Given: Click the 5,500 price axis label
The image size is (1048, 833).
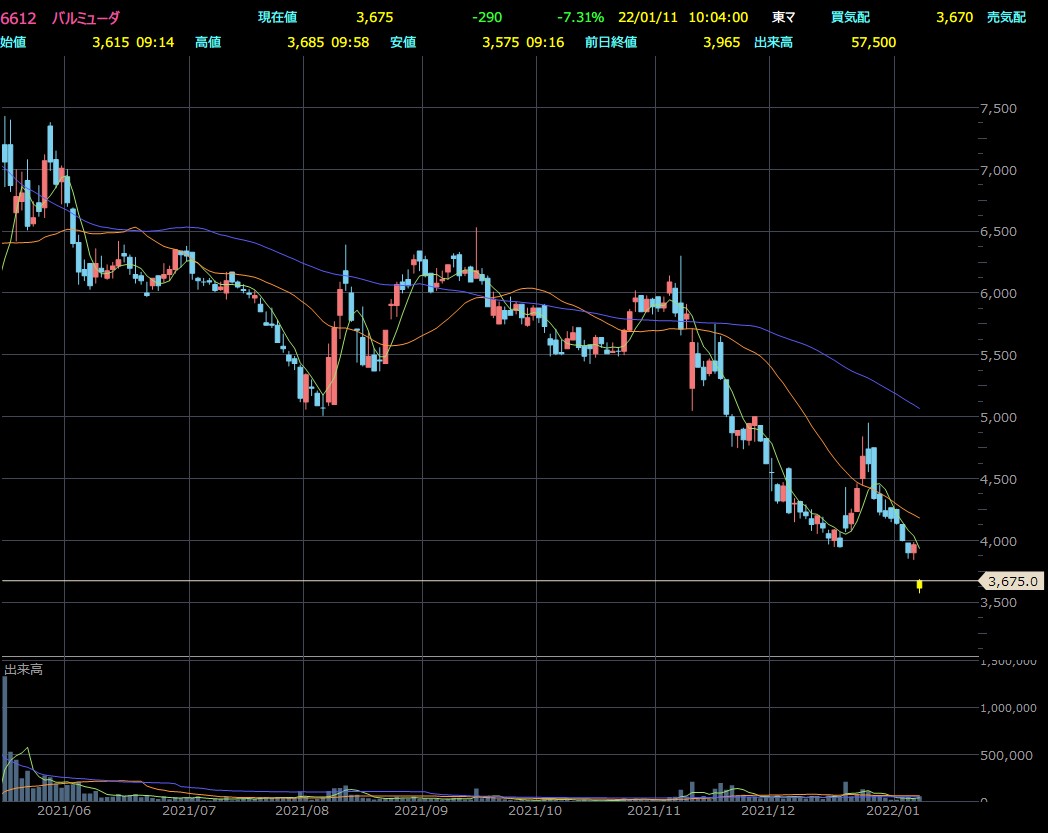Looking at the screenshot, I should (998, 356).
